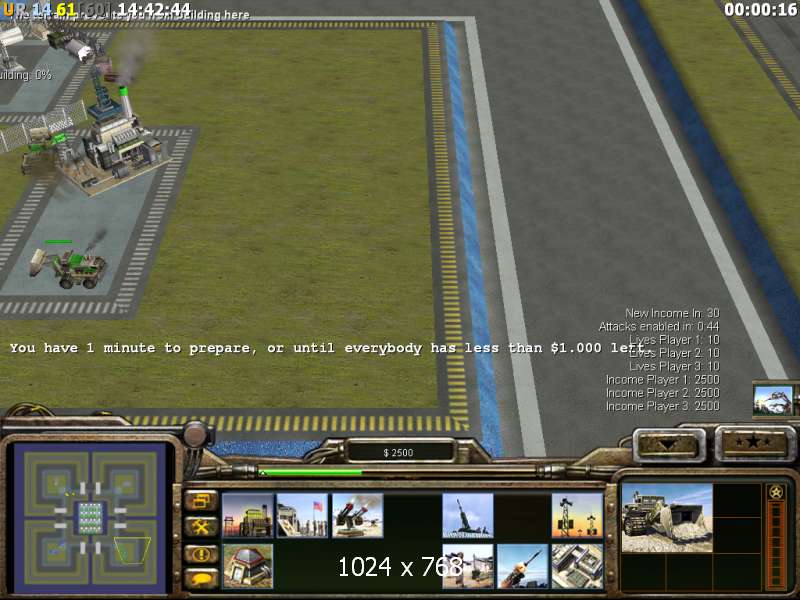Click the down-arrow command bar button
800x600 pixels.
click(x=668, y=444)
